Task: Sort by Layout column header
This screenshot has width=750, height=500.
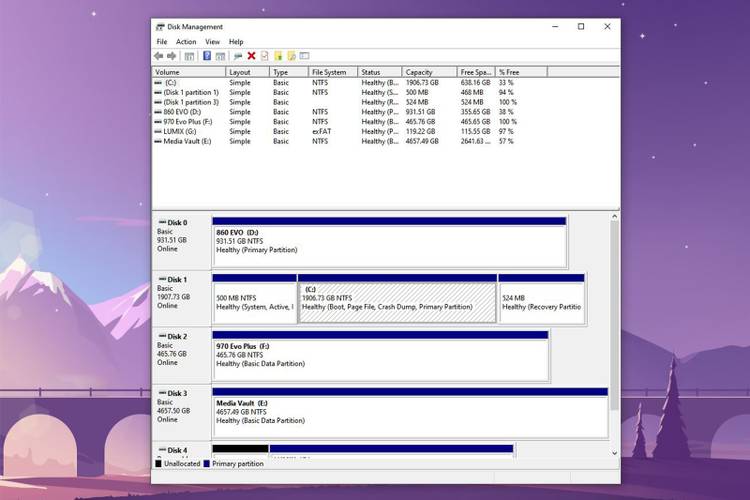Action: point(247,72)
